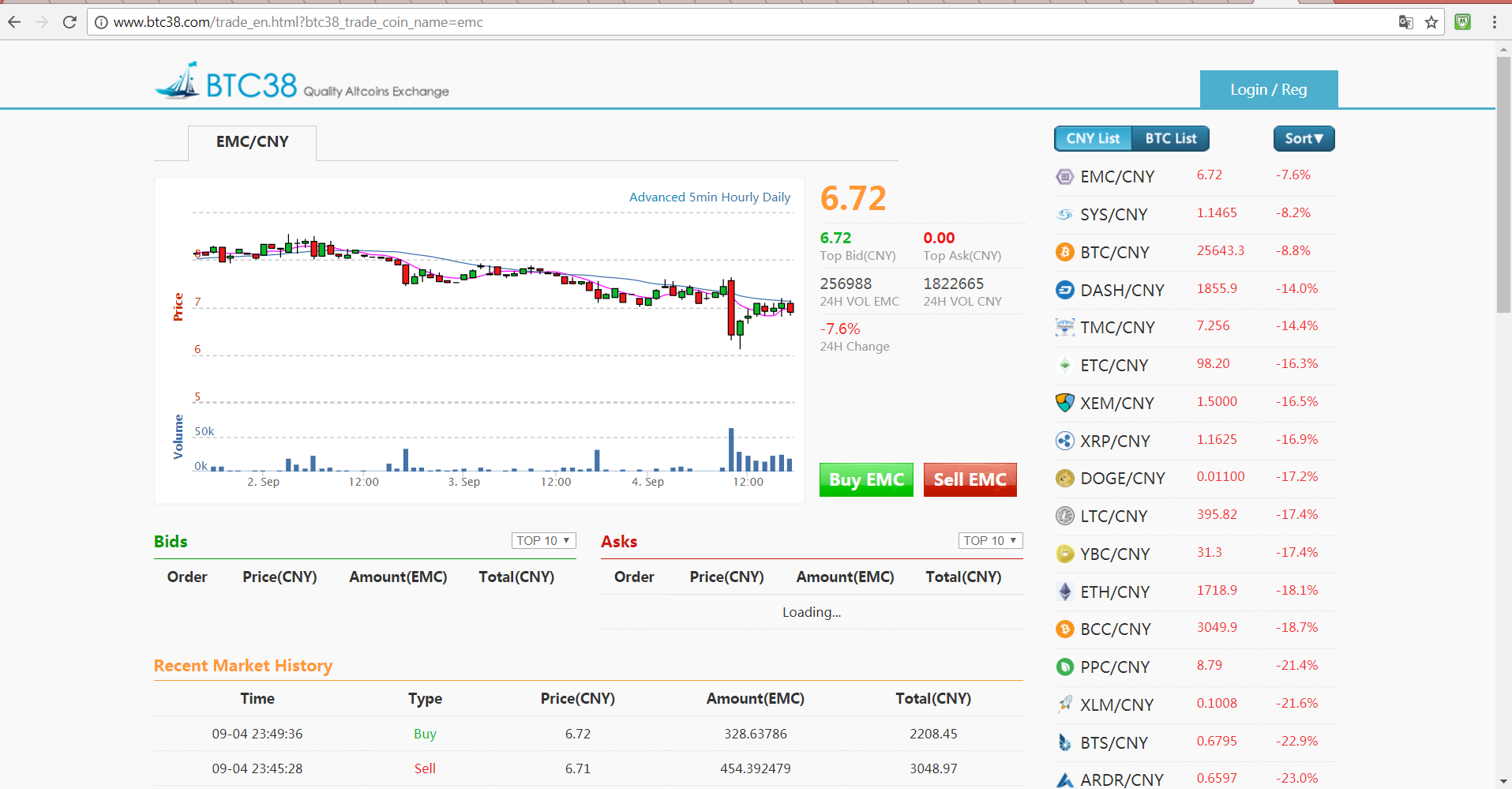Click the LTC coin icon
Image resolution: width=1512 pixels, height=789 pixels.
[x=1065, y=516]
